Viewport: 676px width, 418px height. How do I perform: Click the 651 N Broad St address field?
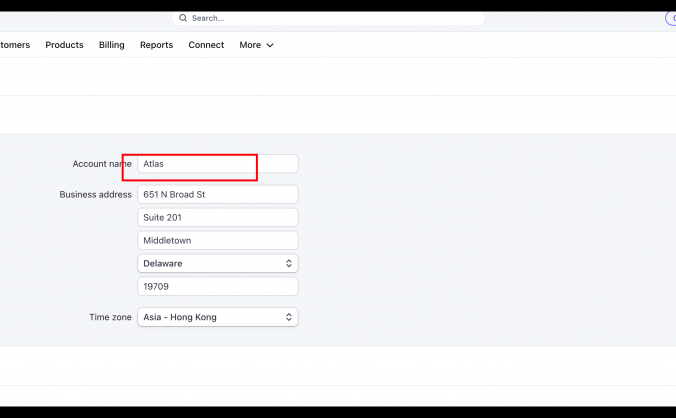point(217,194)
